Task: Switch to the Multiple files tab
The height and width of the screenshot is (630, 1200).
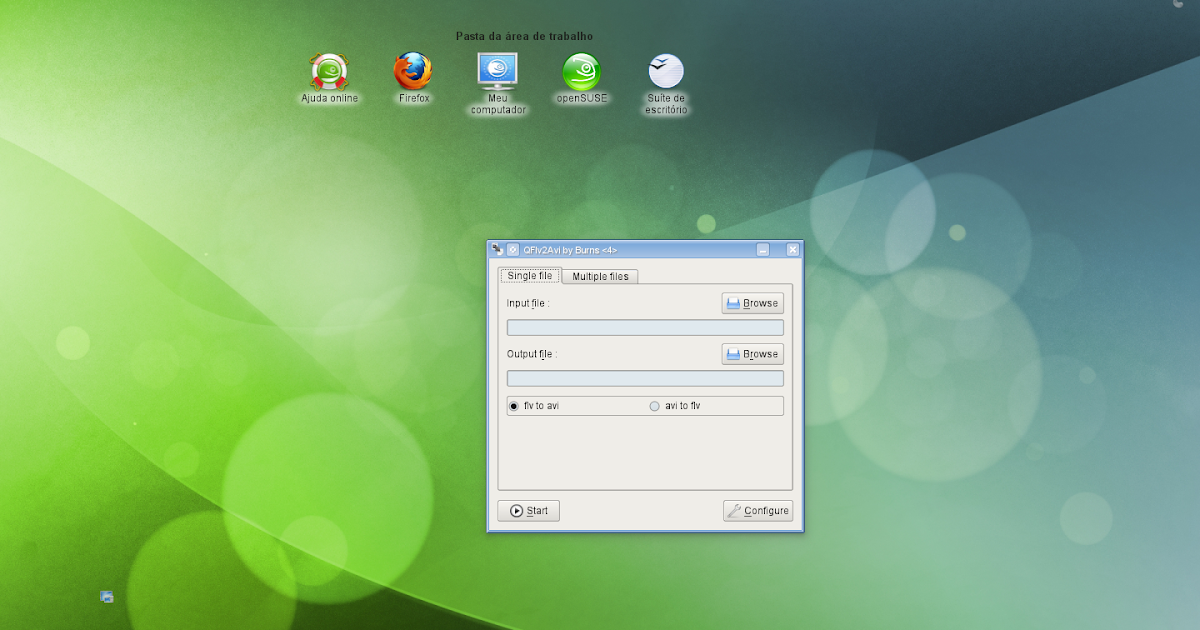Action: point(600,276)
